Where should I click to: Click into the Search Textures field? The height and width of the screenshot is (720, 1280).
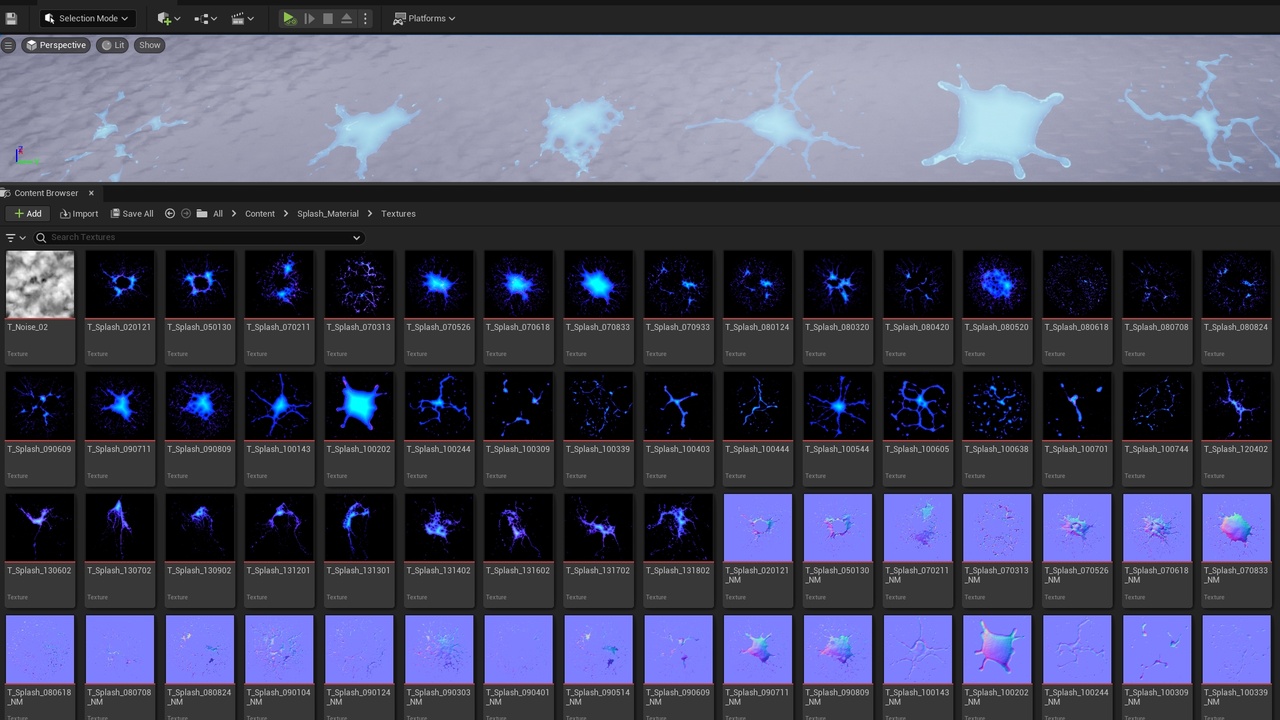[198, 237]
